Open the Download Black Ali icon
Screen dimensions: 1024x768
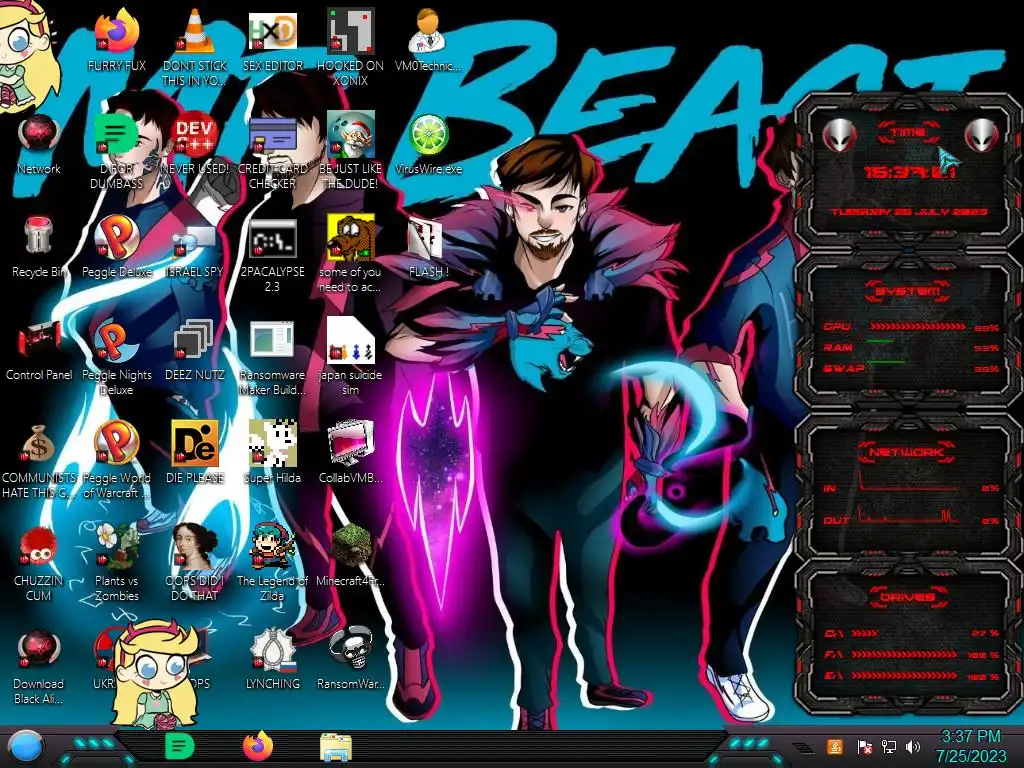pos(39,649)
